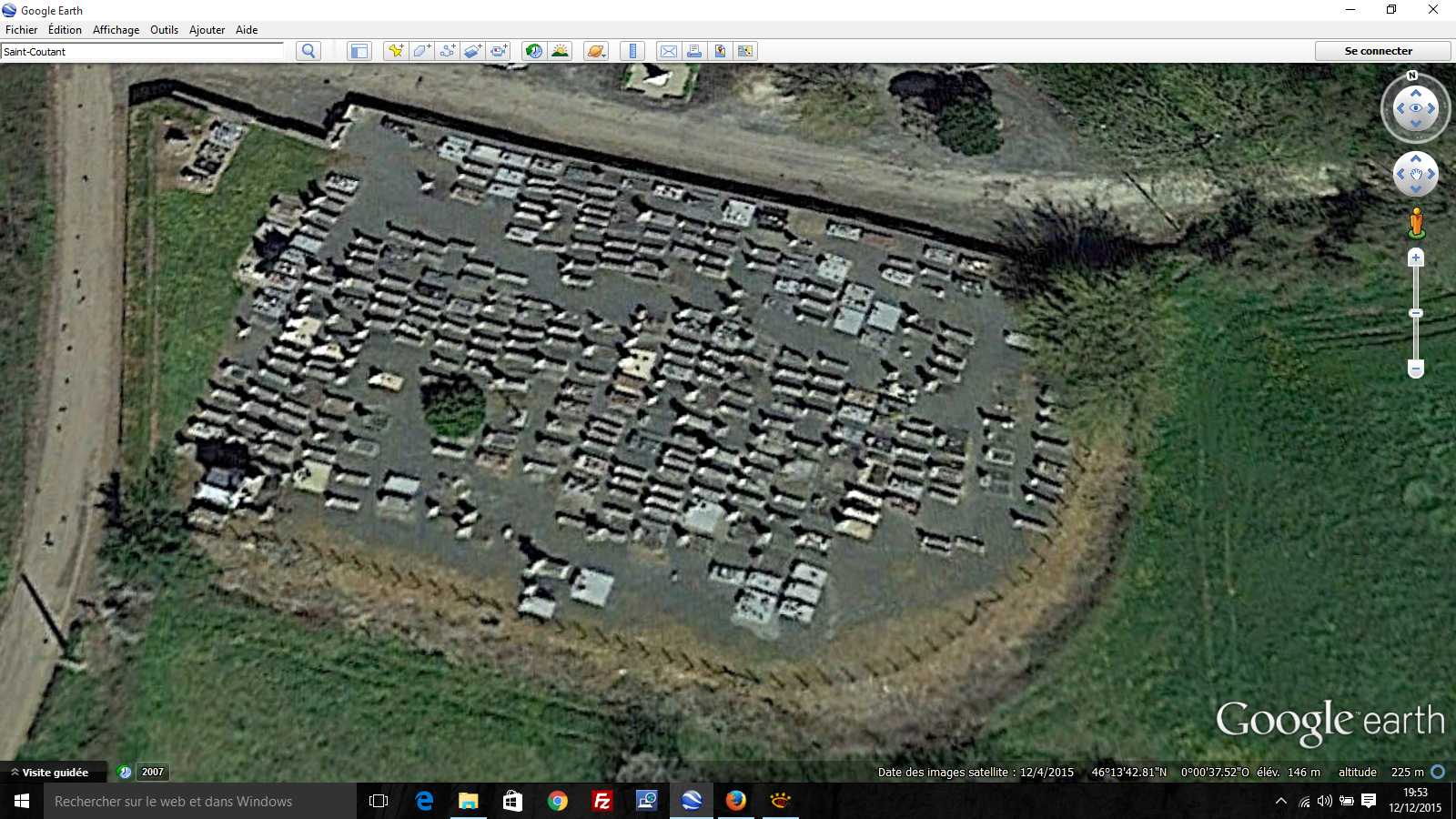Look right with the eye joystick arrow
1456x819 pixels.
point(1431,108)
